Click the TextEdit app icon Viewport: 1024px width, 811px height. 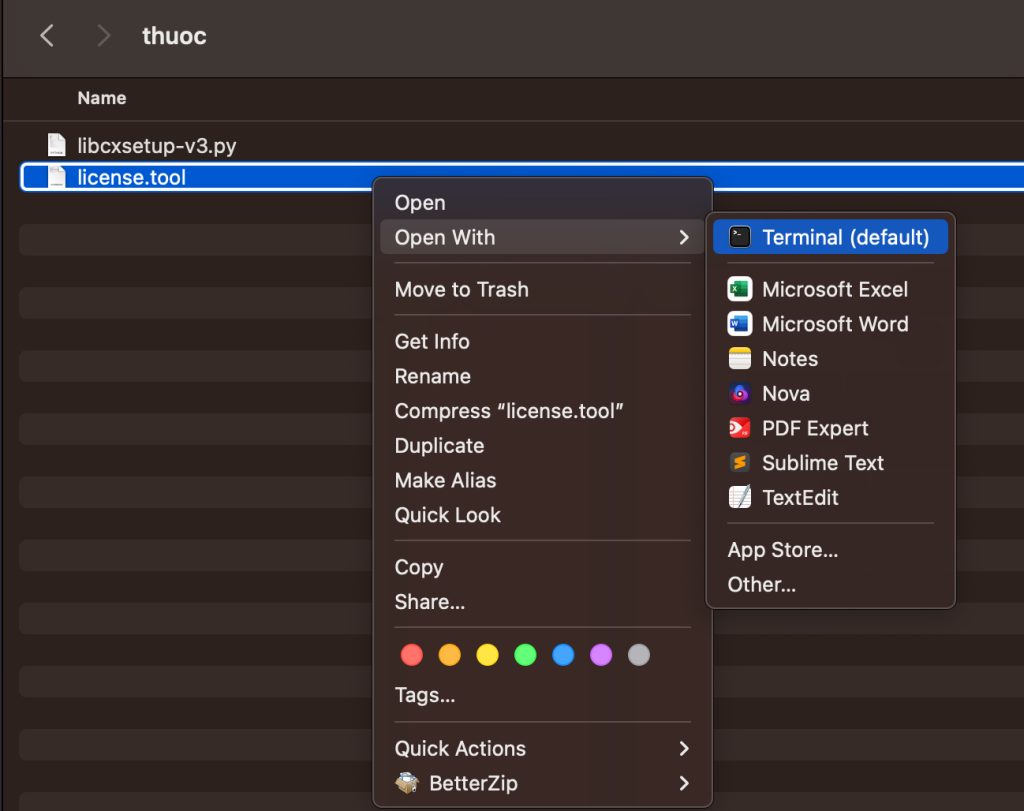740,497
